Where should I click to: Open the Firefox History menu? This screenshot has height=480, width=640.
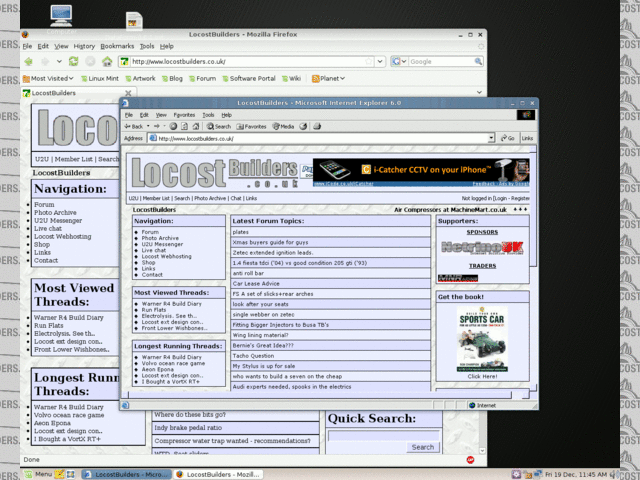(x=84, y=47)
